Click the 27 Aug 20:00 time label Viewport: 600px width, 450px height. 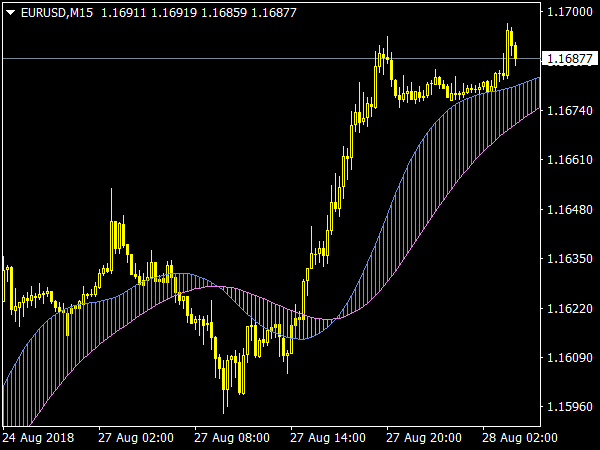pyautogui.click(x=424, y=438)
